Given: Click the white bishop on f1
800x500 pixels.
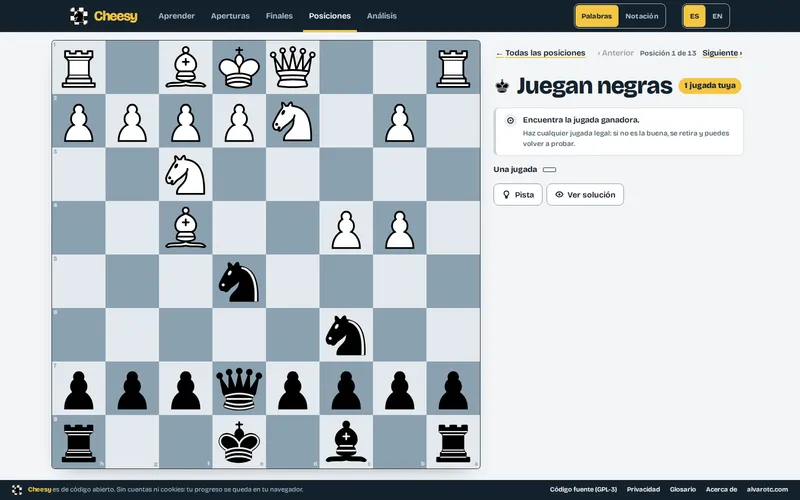Looking at the screenshot, I should [x=185, y=67].
